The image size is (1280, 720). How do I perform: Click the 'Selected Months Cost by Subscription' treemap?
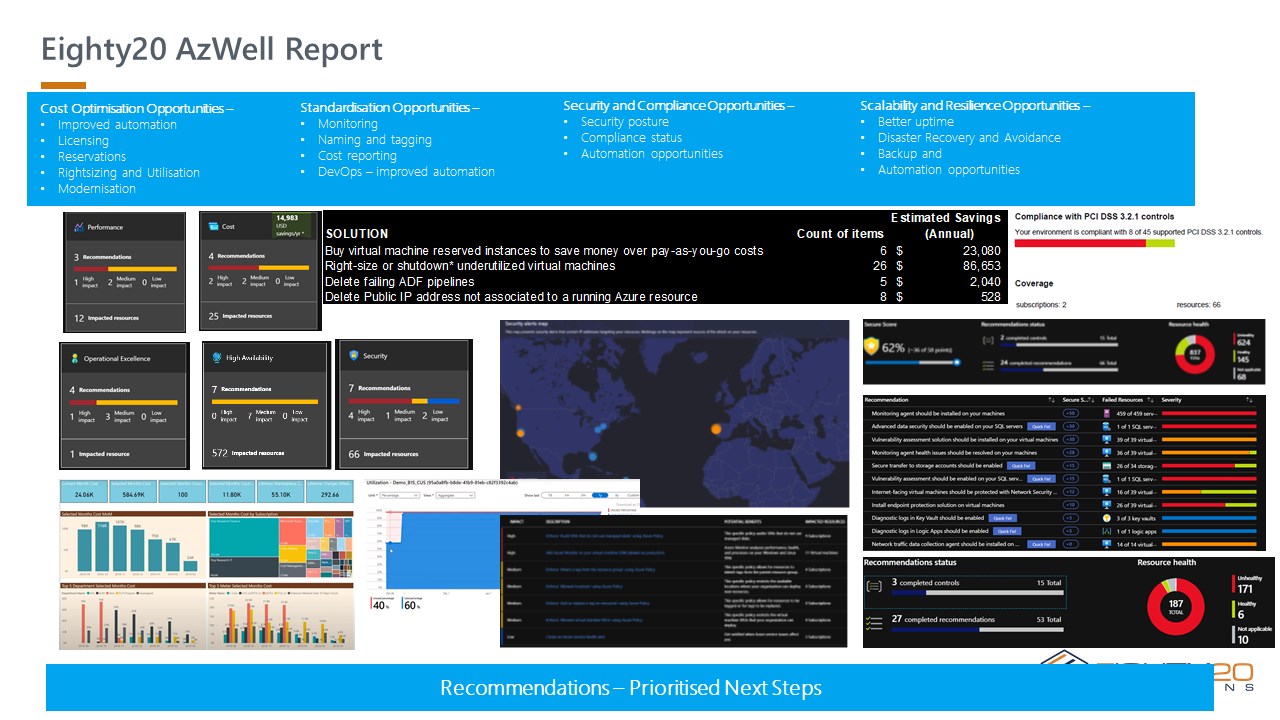tap(281, 547)
